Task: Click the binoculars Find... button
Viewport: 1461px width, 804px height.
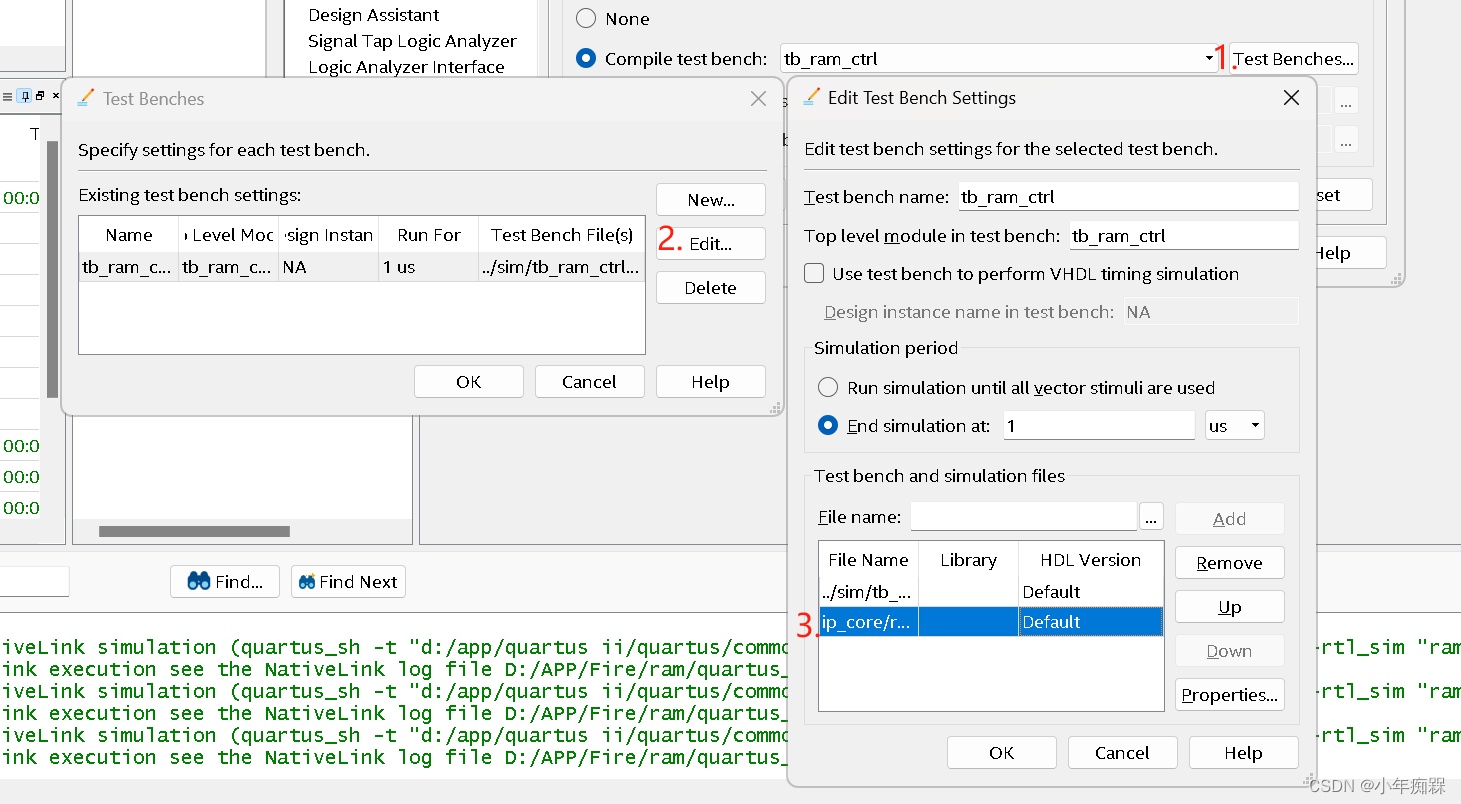Action: point(225,582)
